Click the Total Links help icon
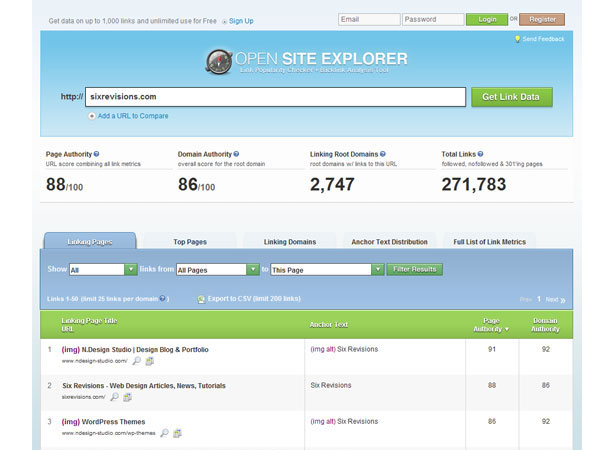The width and height of the screenshot is (615, 450). pos(480,154)
